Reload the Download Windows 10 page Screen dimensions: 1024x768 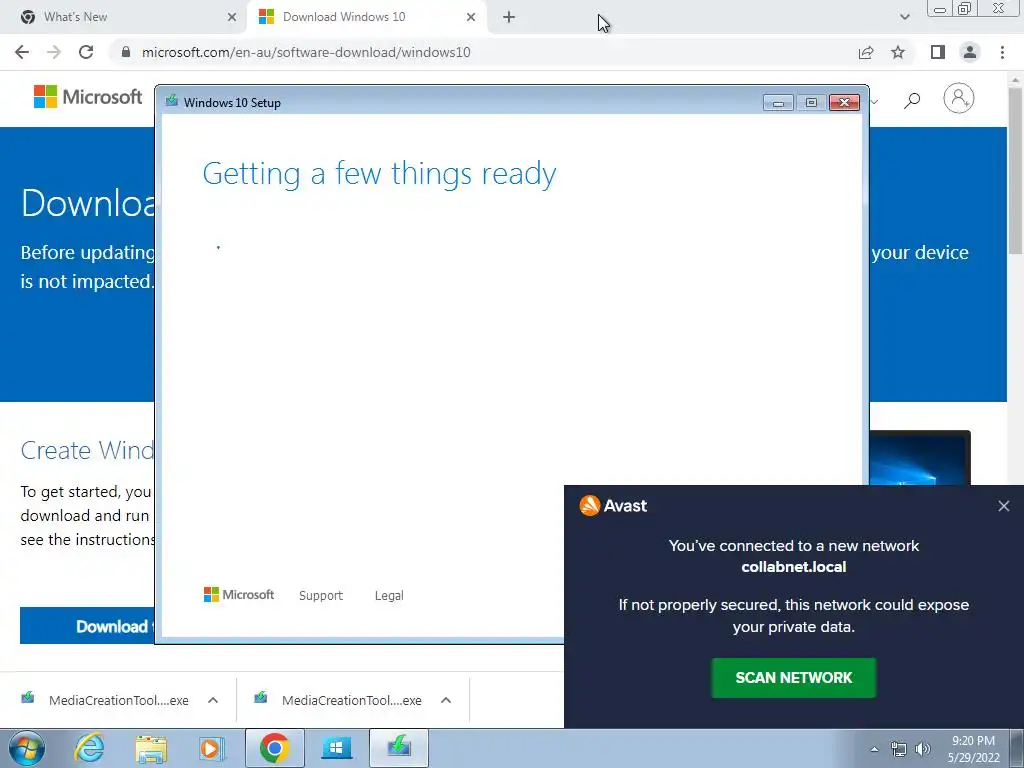tap(86, 52)
